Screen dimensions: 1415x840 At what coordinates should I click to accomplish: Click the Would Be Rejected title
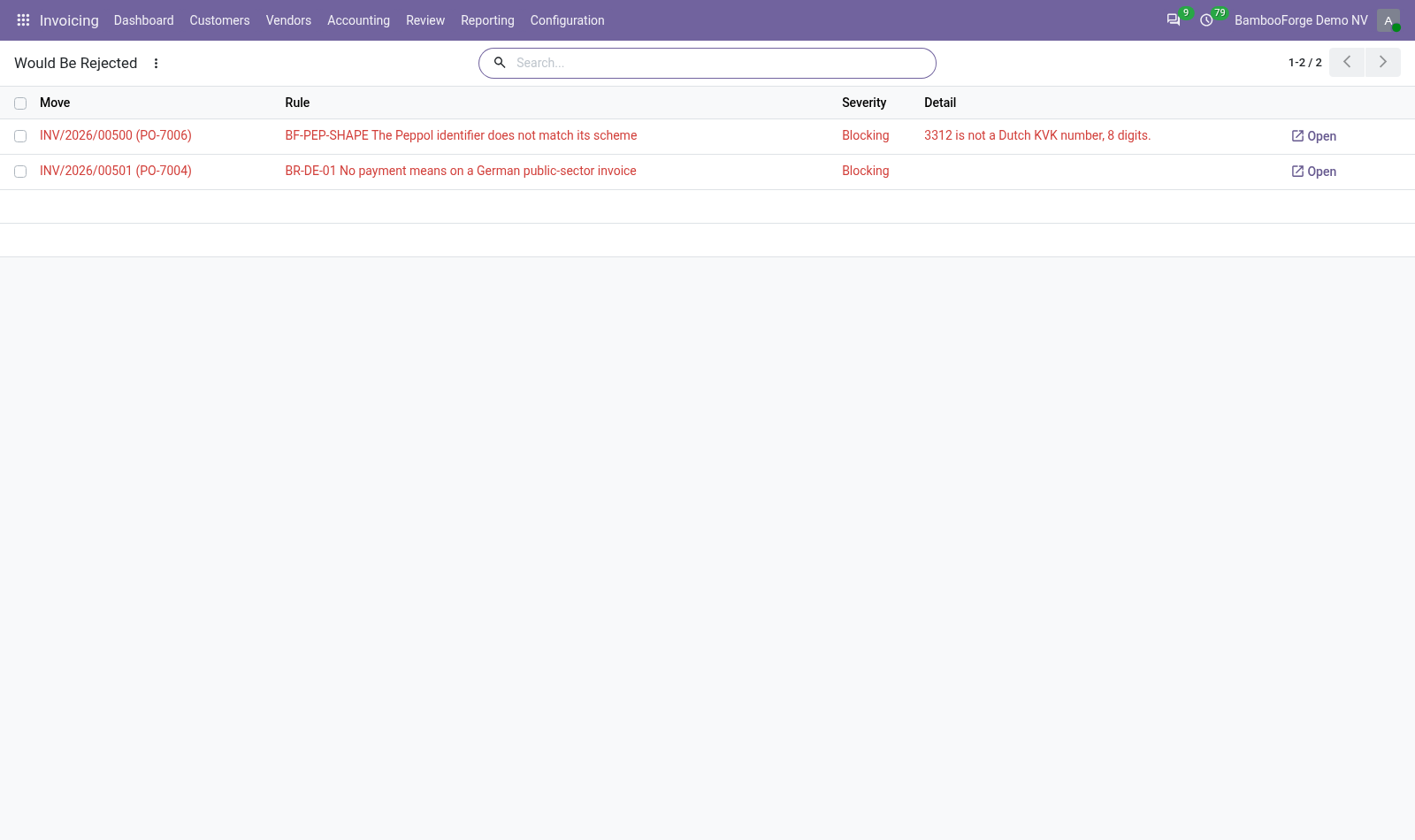click(x=76, y=63)
